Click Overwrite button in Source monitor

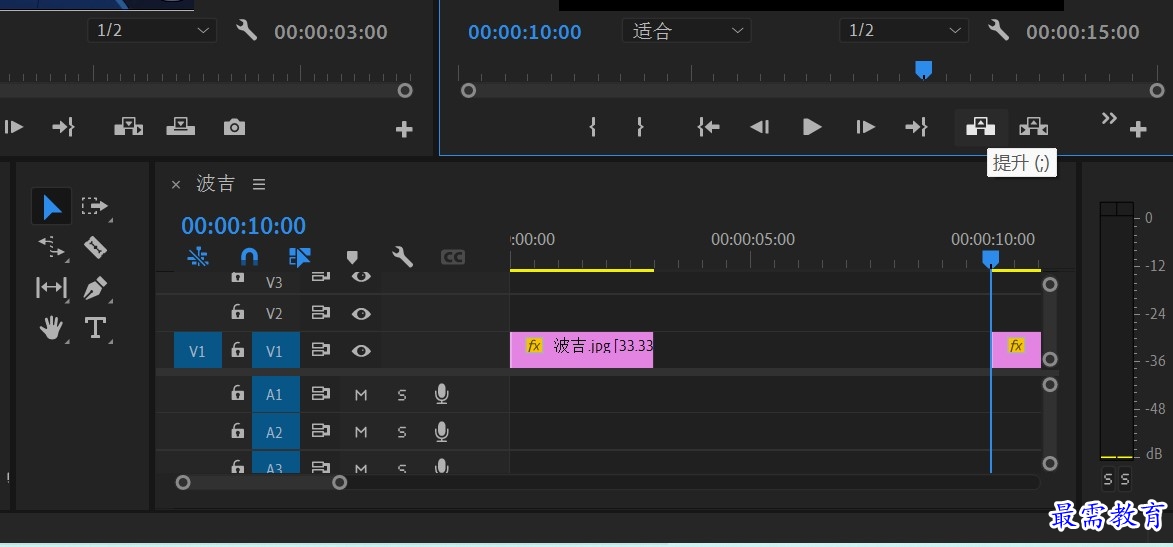180,127
